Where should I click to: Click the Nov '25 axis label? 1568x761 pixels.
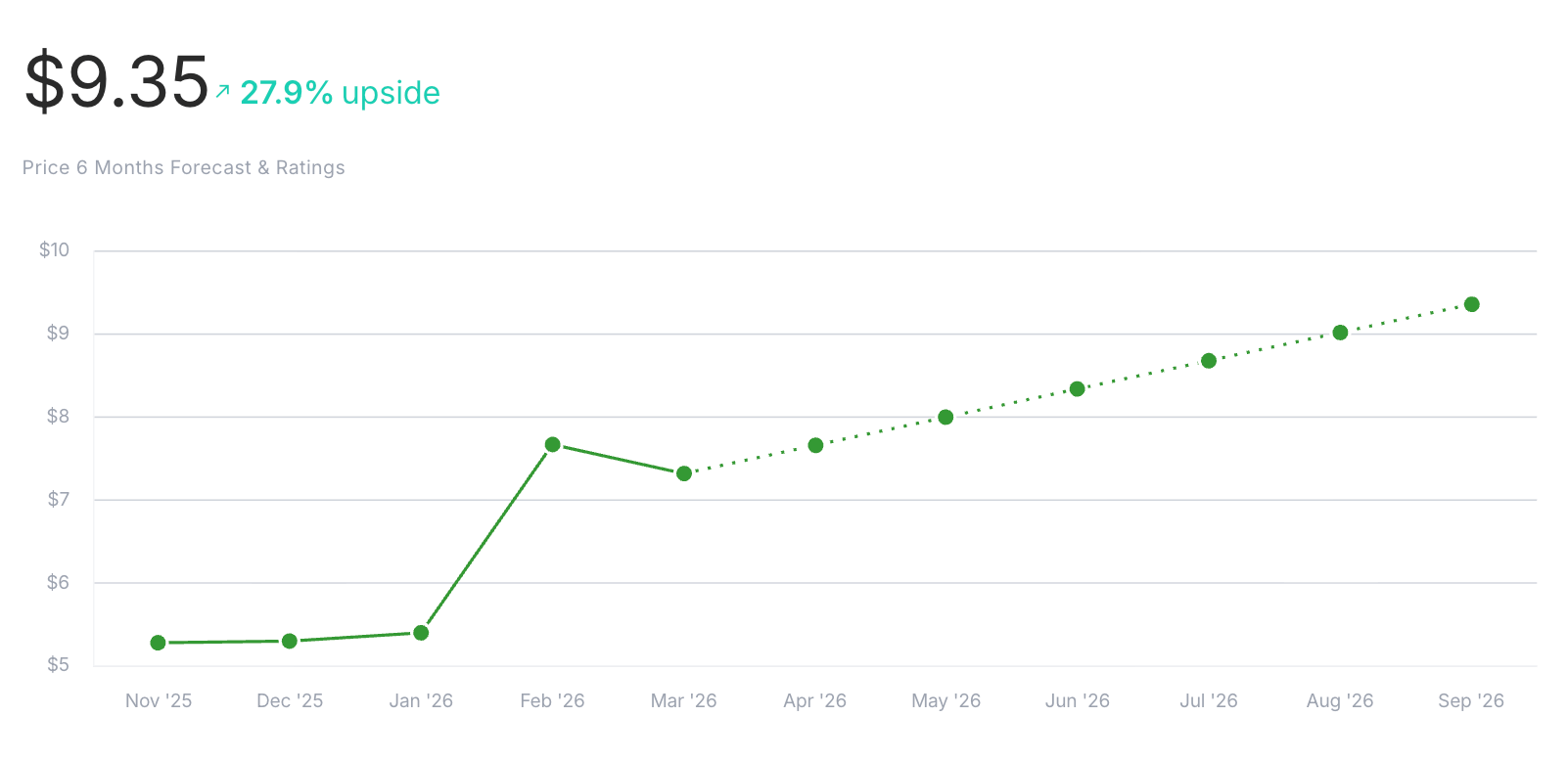pos(159,700)
